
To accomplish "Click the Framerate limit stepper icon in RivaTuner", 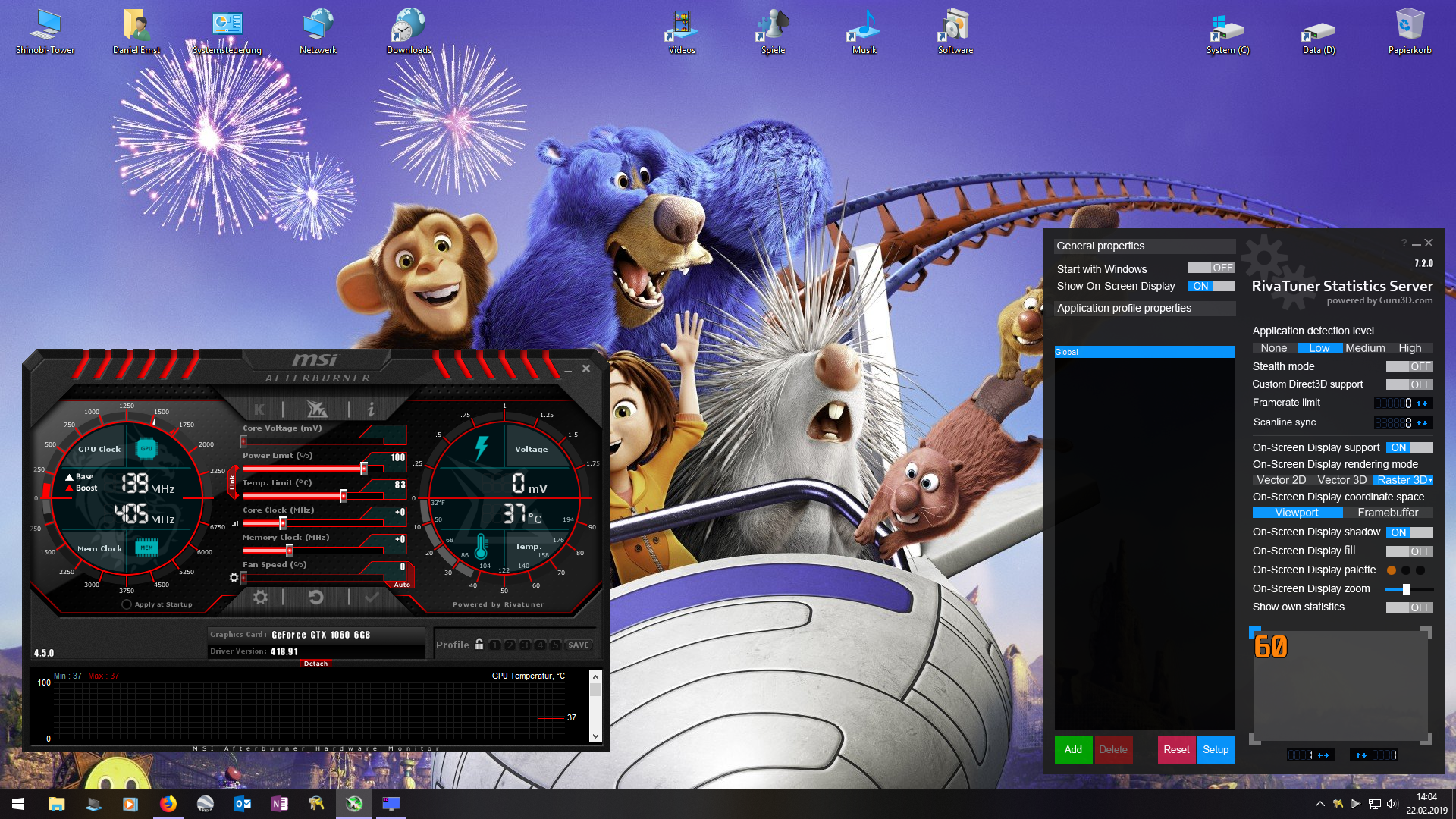I will [1421, 403].
